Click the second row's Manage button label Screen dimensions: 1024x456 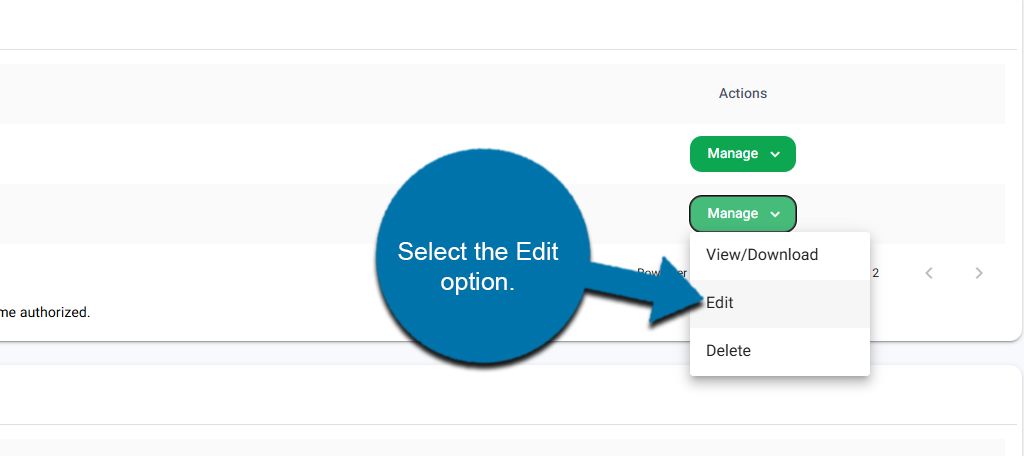pyautogui.click(x=733, y=213)
